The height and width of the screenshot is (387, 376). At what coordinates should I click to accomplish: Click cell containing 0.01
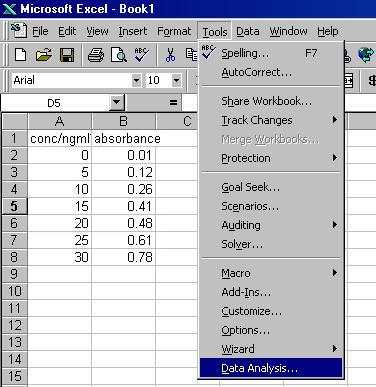click(x=123, y=155)
